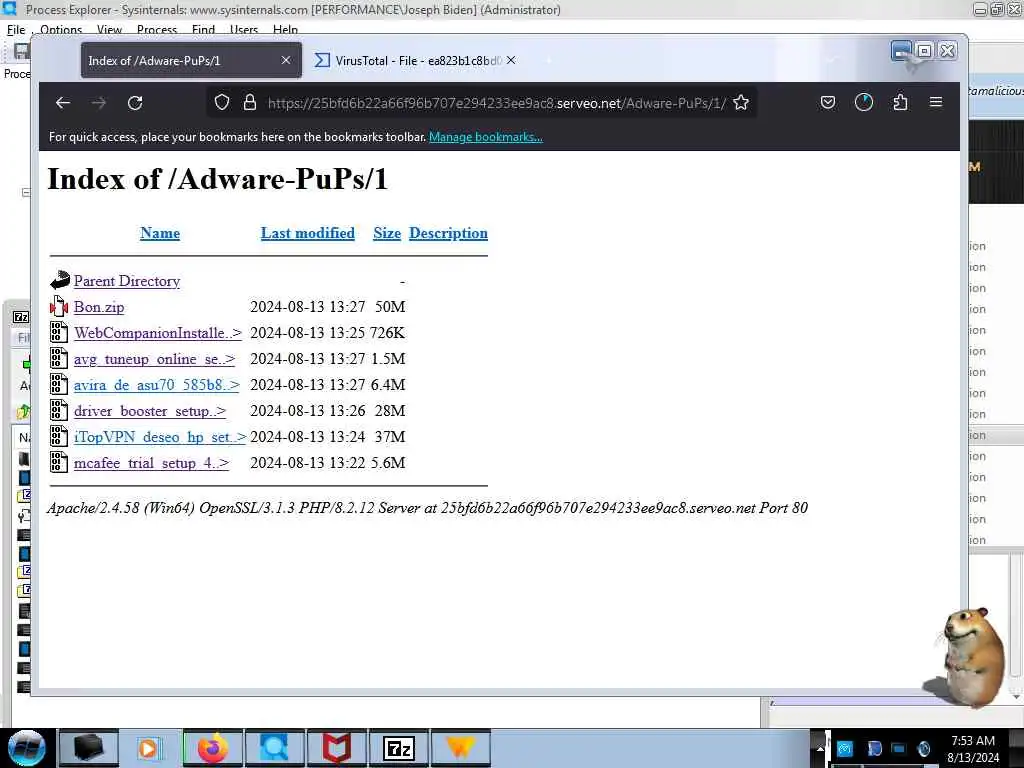Close the VirusTotal tab

511,60
